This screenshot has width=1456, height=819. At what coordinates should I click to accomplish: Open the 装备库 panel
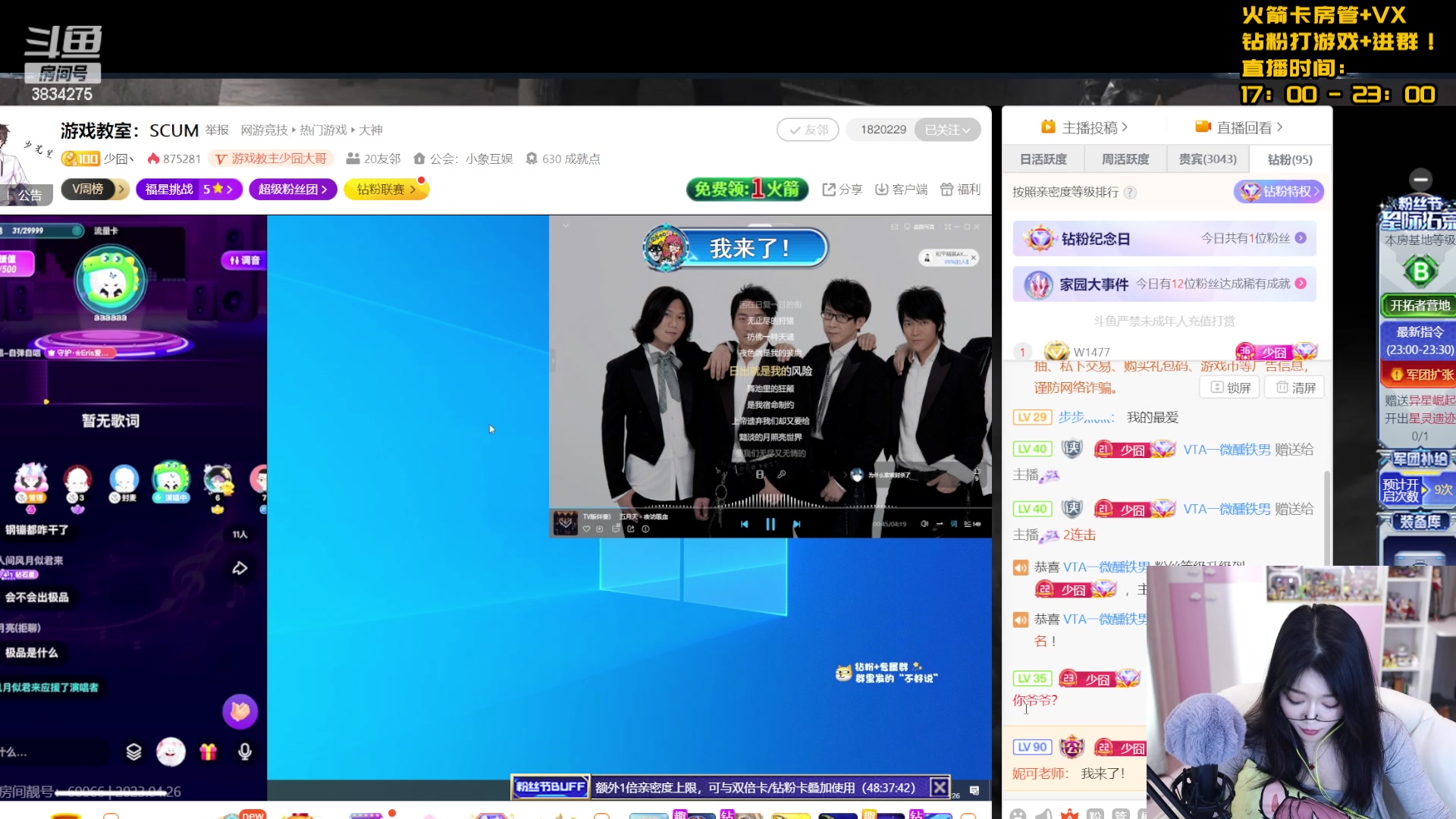pos(1420,522)
